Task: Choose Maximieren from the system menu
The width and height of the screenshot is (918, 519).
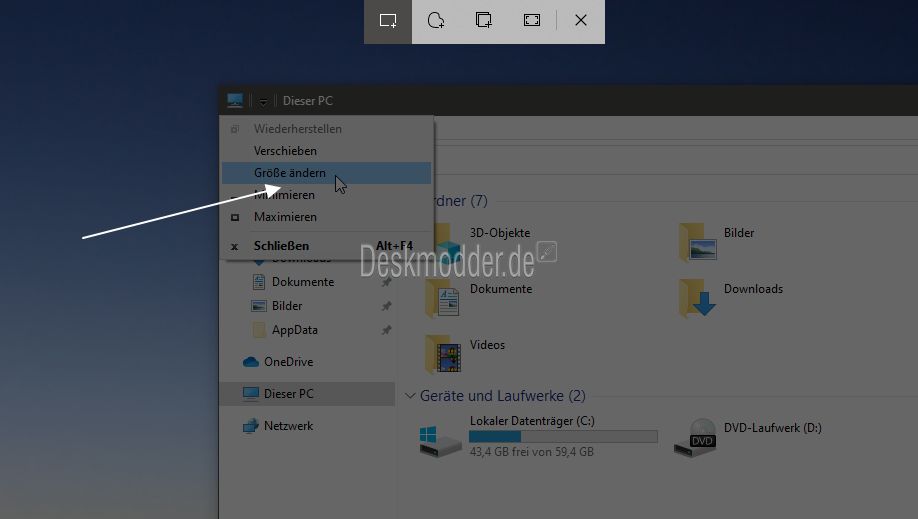Action: [327, 217]
